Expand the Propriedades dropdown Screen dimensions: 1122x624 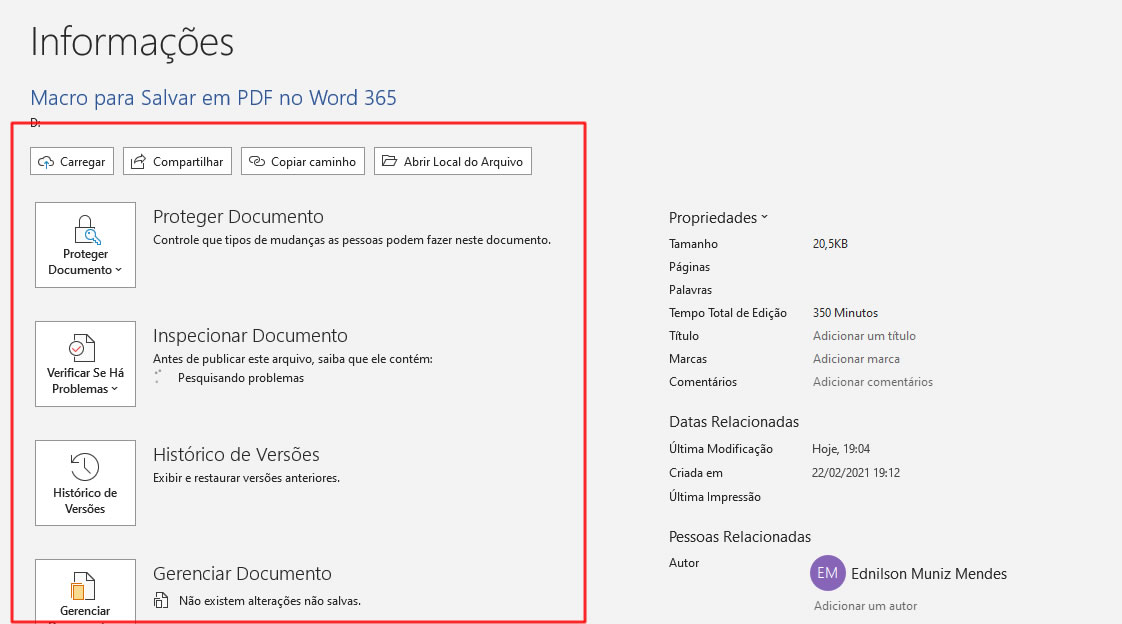718,218
